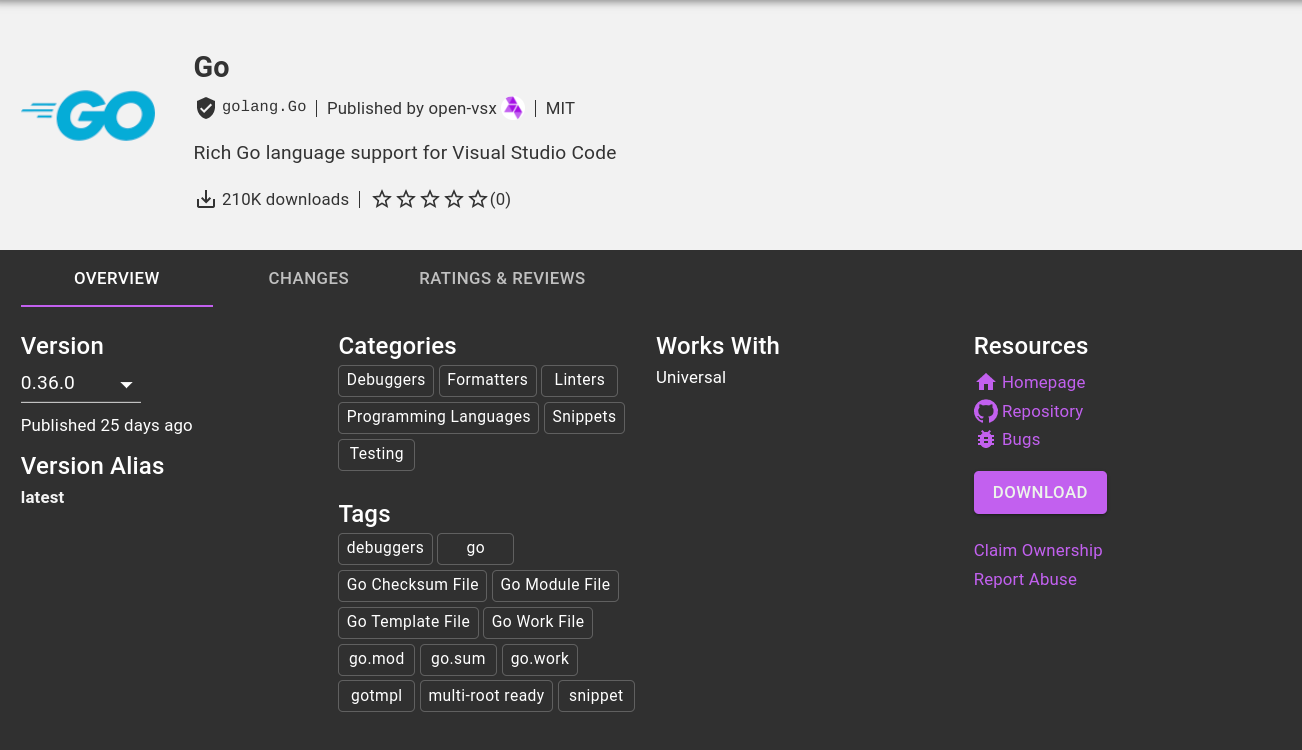Click the DOWNLOAD button
1302x750 pixels.
(1040, 492)
